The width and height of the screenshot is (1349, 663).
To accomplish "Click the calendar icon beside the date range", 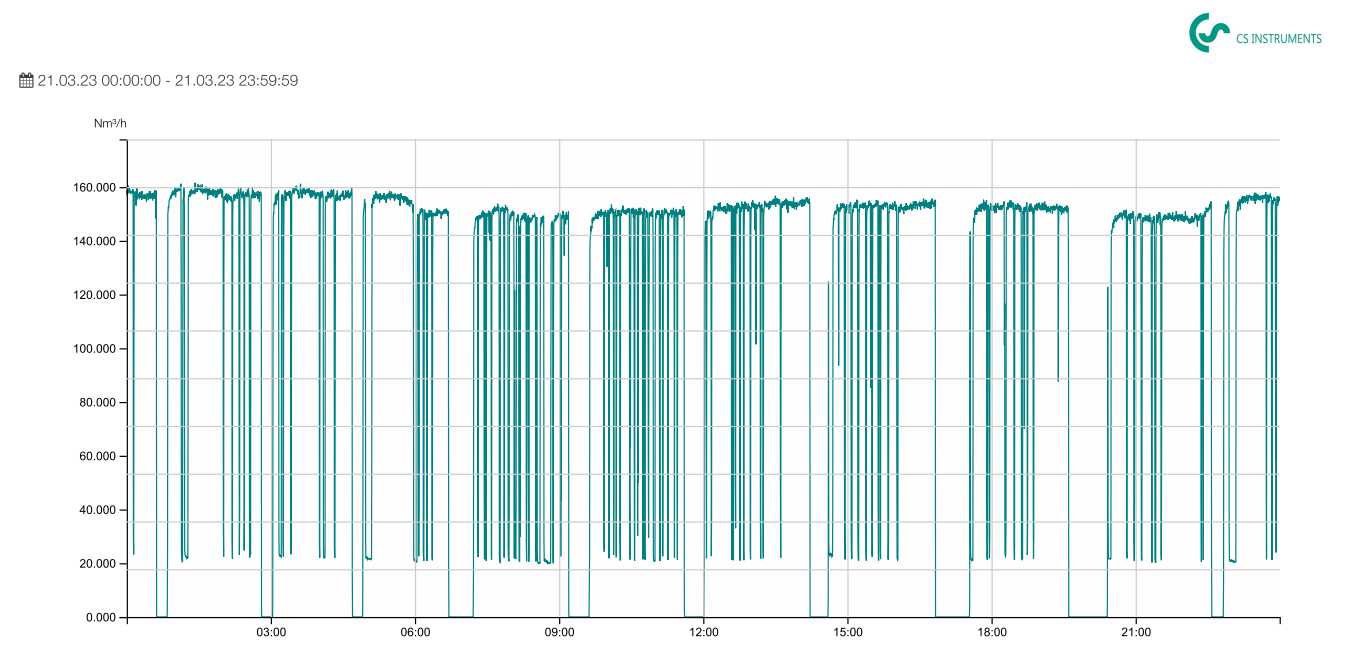I will (27, 81).
